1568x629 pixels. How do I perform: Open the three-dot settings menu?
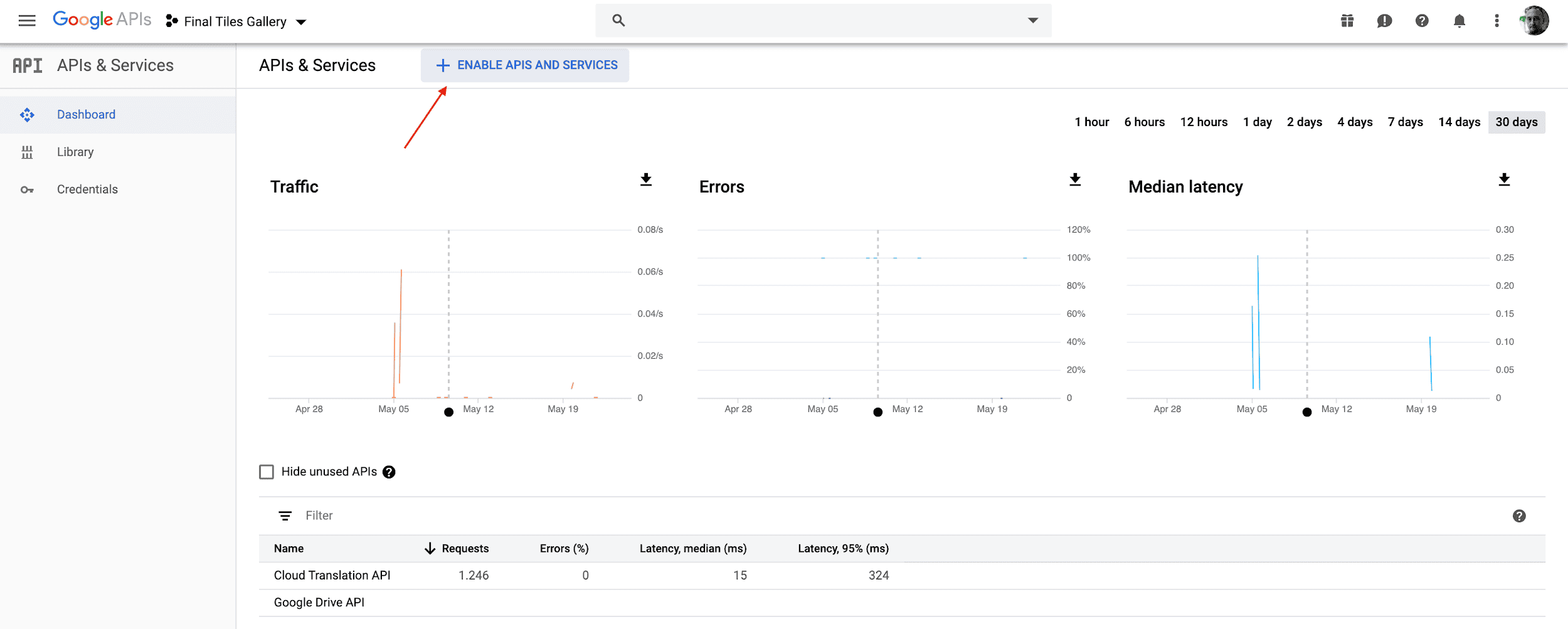(1497, 21)
